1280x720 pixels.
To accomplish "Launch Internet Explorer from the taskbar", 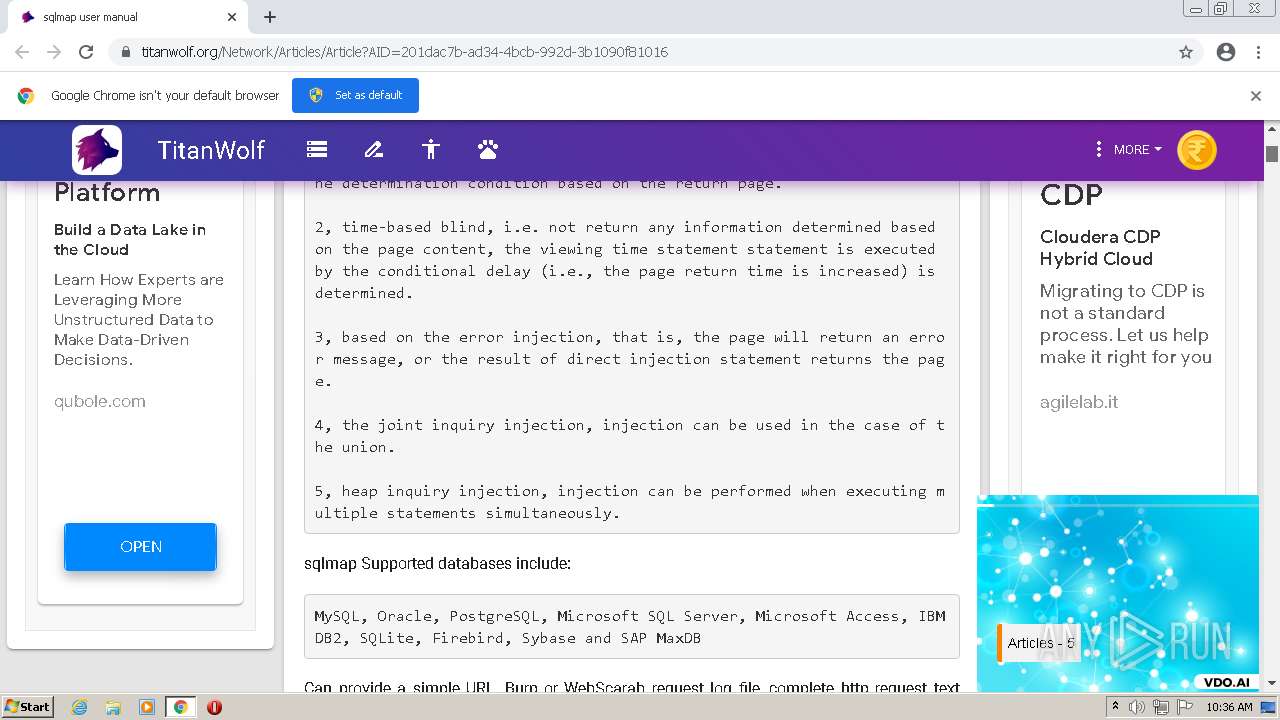I will [x=79, y=707].
